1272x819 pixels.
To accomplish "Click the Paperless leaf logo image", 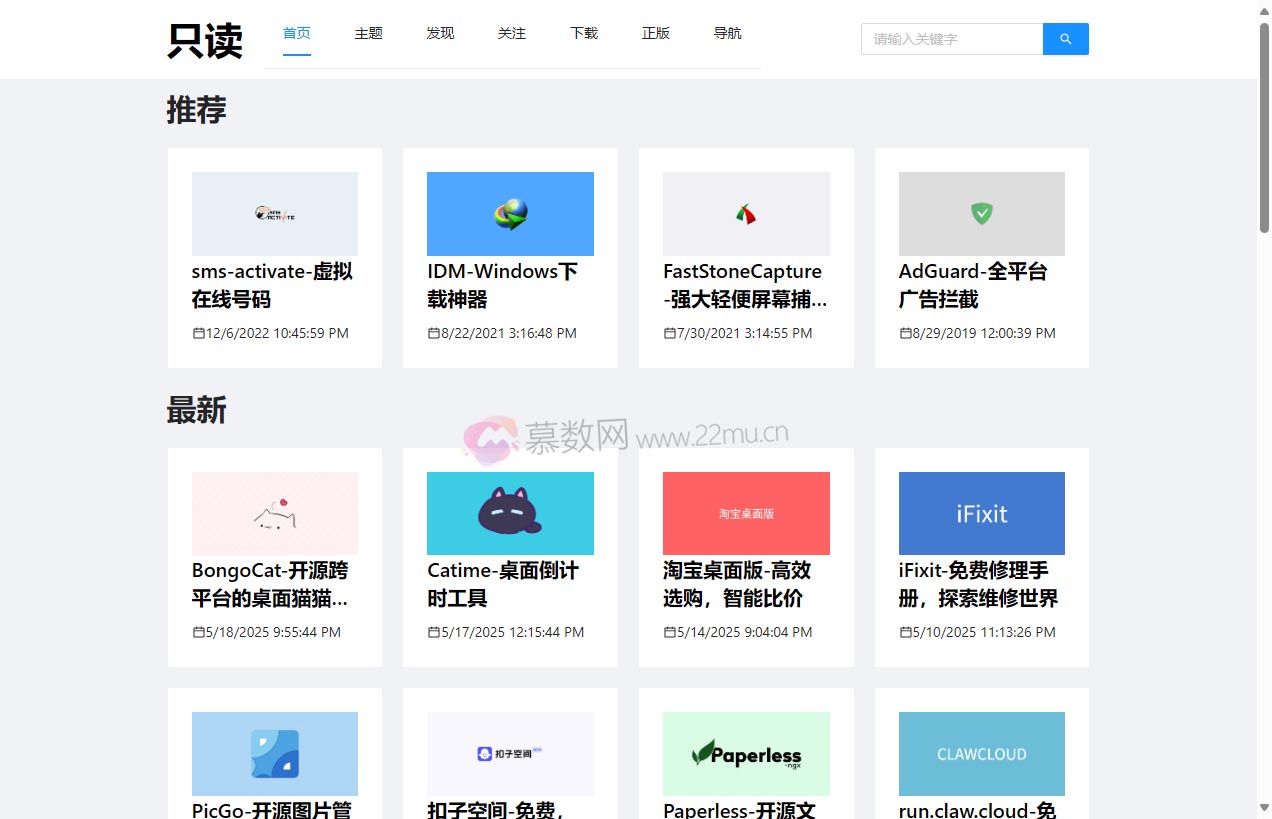I will [x=746, y=753].
